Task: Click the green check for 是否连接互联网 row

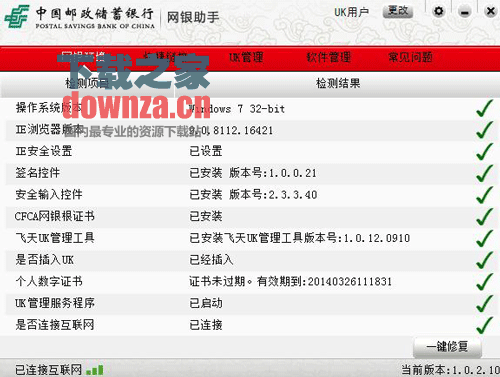Action: click(485, 325)
